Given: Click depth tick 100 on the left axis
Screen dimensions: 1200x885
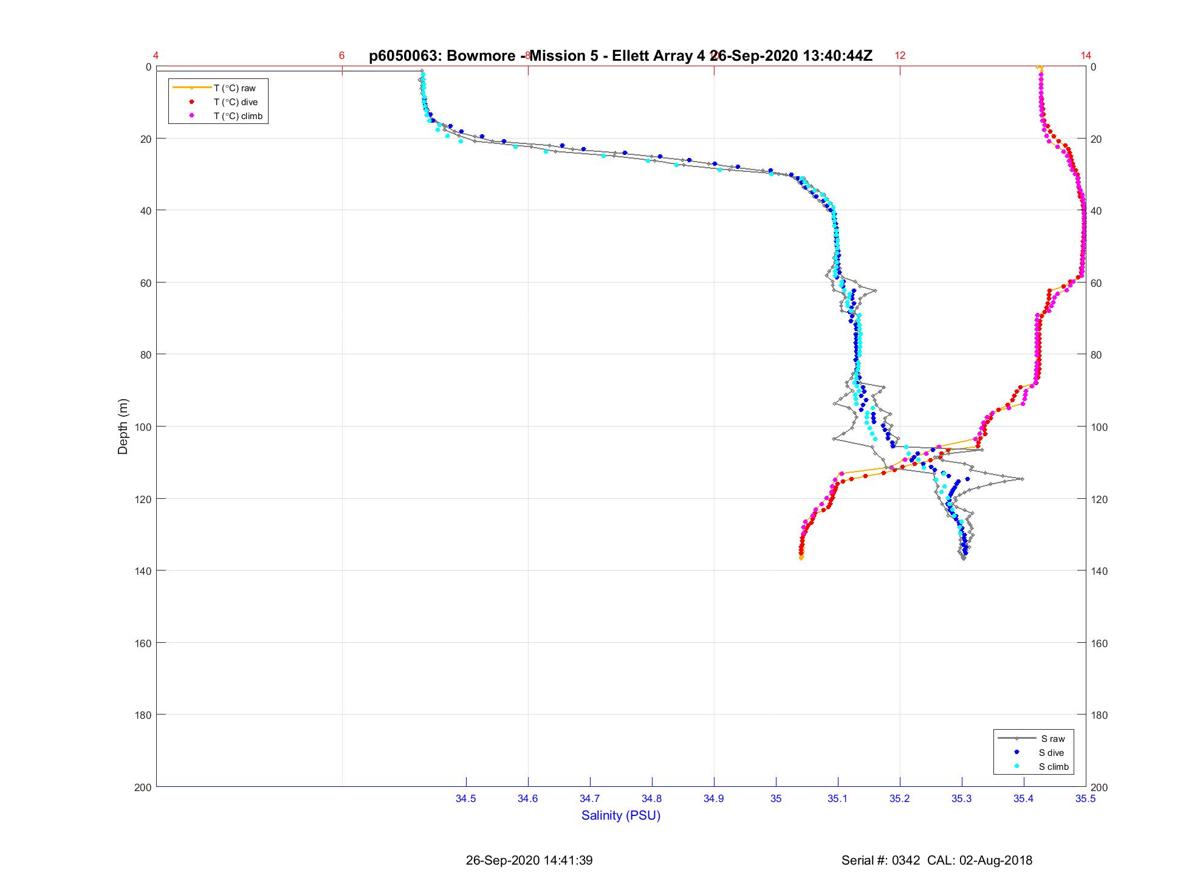Looking at the screenshot, I should (x=143, y=427).
